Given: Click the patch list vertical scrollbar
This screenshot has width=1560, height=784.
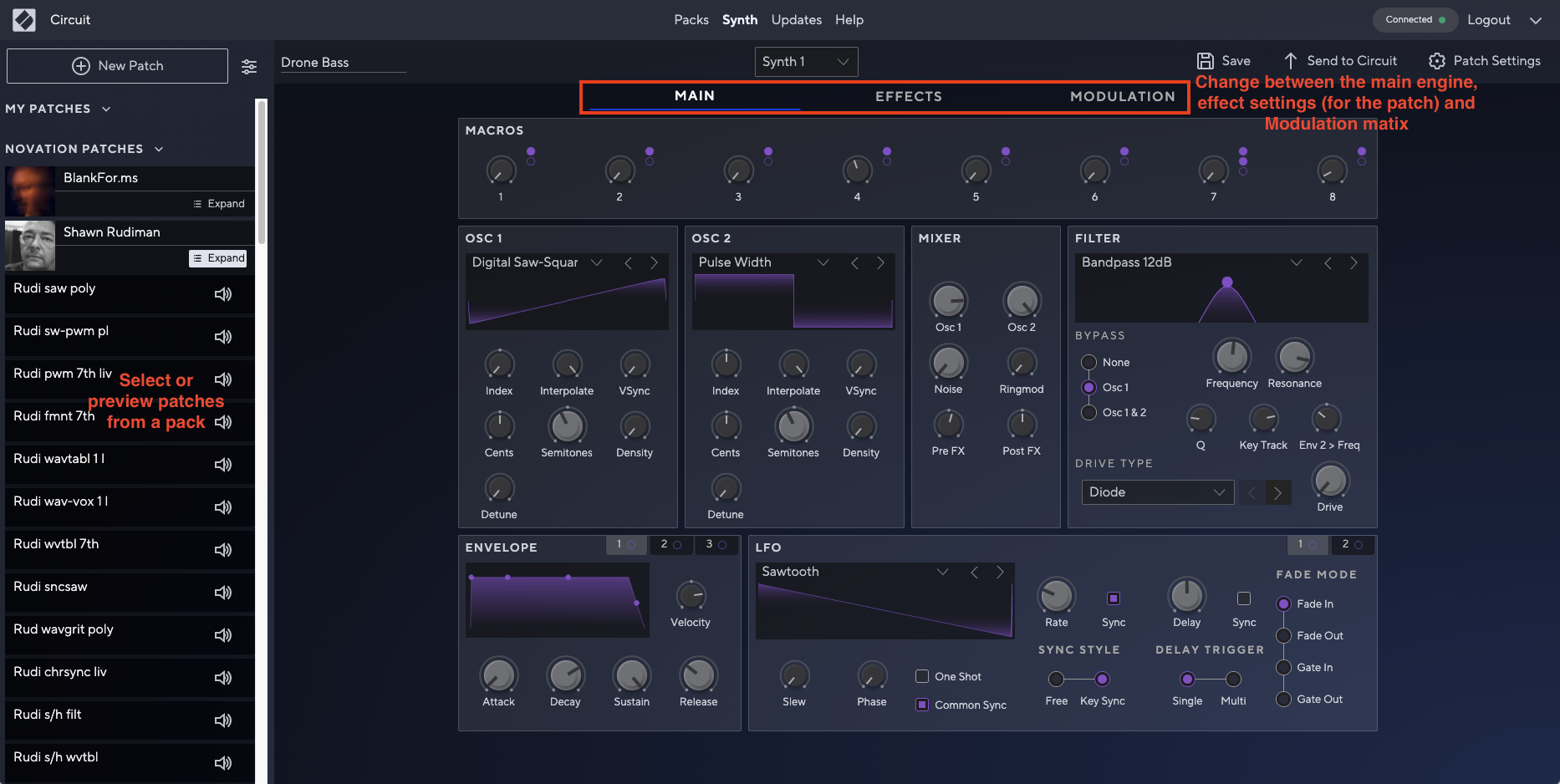Looking at the screenshot, I should tap(262, 171).
